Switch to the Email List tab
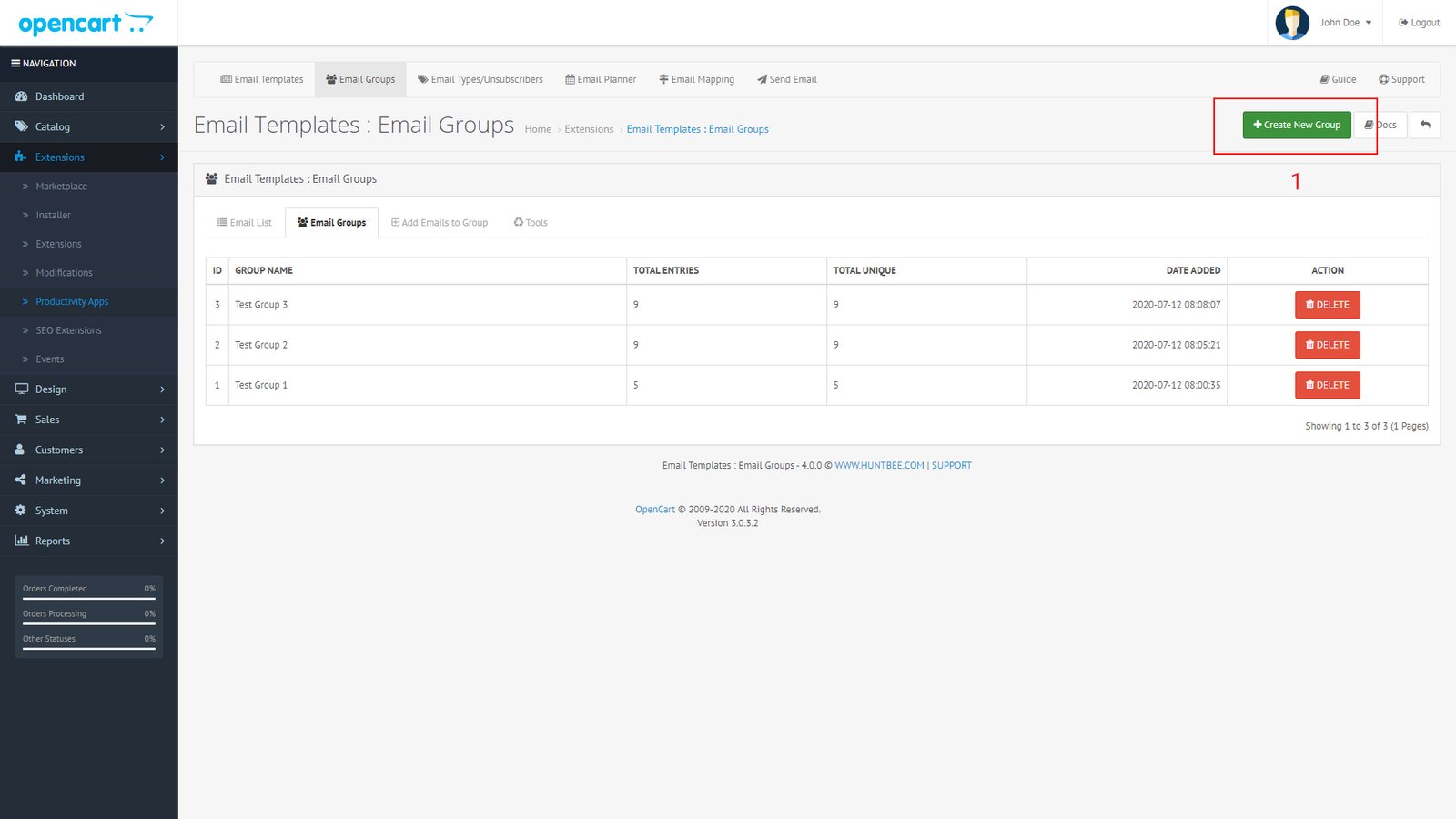1456x819 pixels. pyautogui.click(x=243, y=222)
